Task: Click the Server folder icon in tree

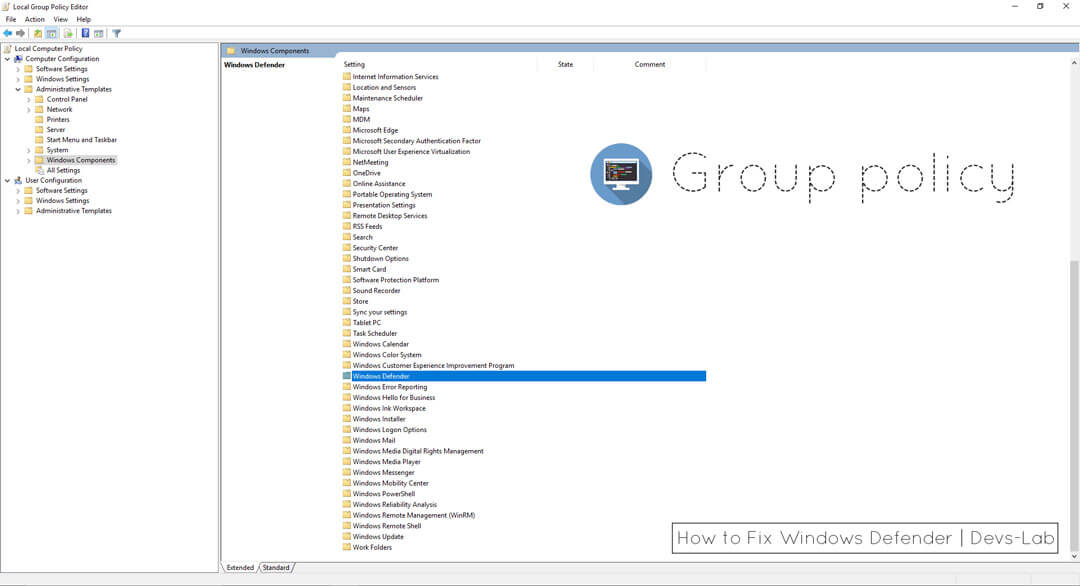Action: coord(39,129)
